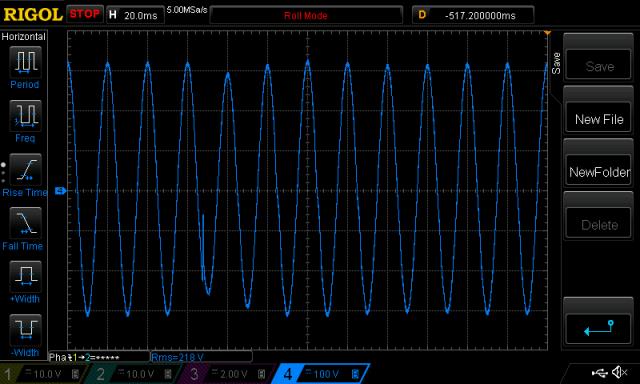Select the Freq measurement icon
Image resolution: width=640 pixels, height=384 pixels.
[x=25, y=115]
